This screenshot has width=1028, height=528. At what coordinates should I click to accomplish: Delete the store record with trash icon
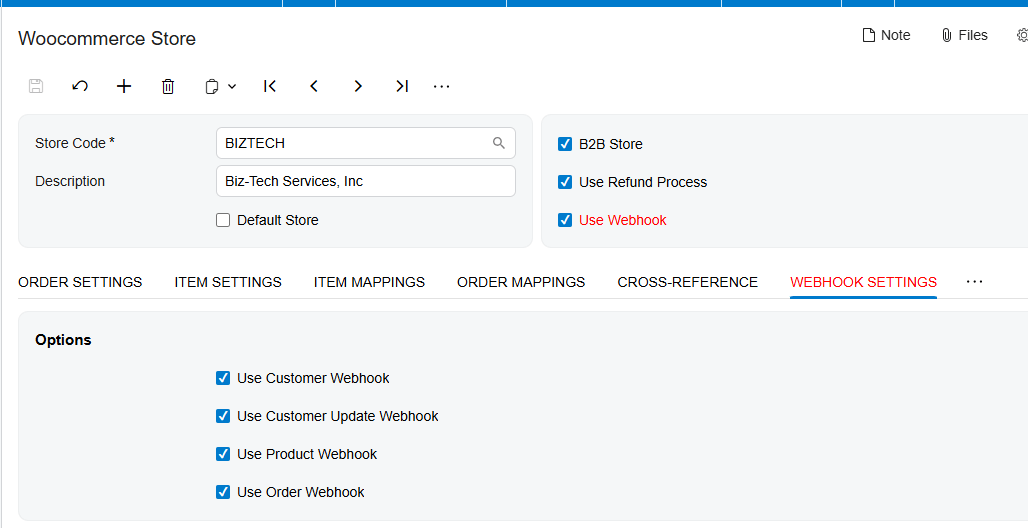coord(168,86)
